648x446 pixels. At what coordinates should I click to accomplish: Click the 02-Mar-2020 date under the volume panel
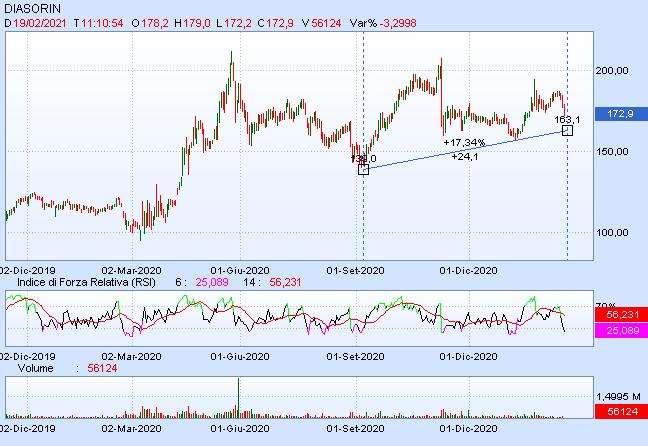tap(131, 429)
